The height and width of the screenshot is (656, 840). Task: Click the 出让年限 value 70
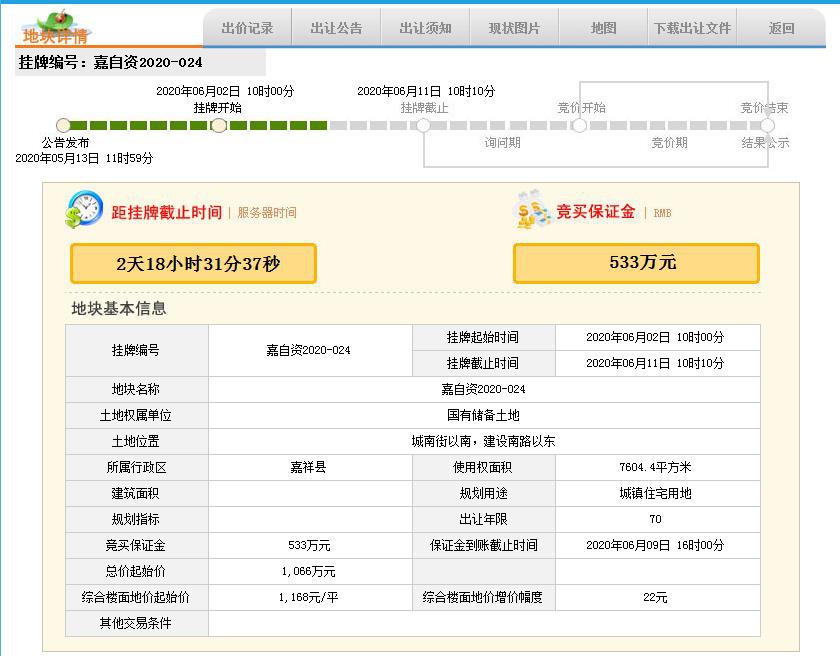(x=657, y=519)
